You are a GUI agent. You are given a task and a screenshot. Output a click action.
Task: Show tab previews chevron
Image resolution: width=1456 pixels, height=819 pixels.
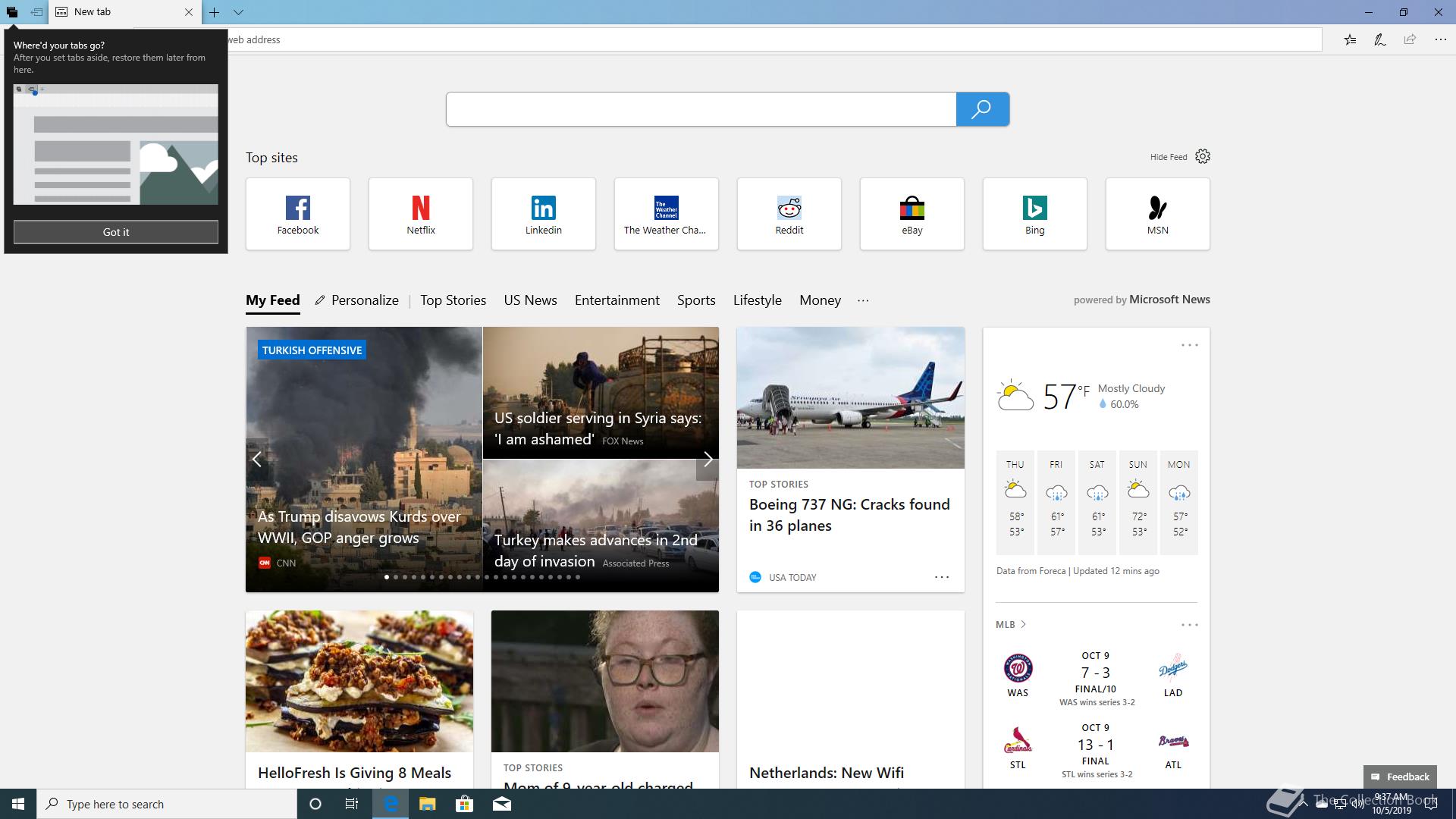click(238, 12)
